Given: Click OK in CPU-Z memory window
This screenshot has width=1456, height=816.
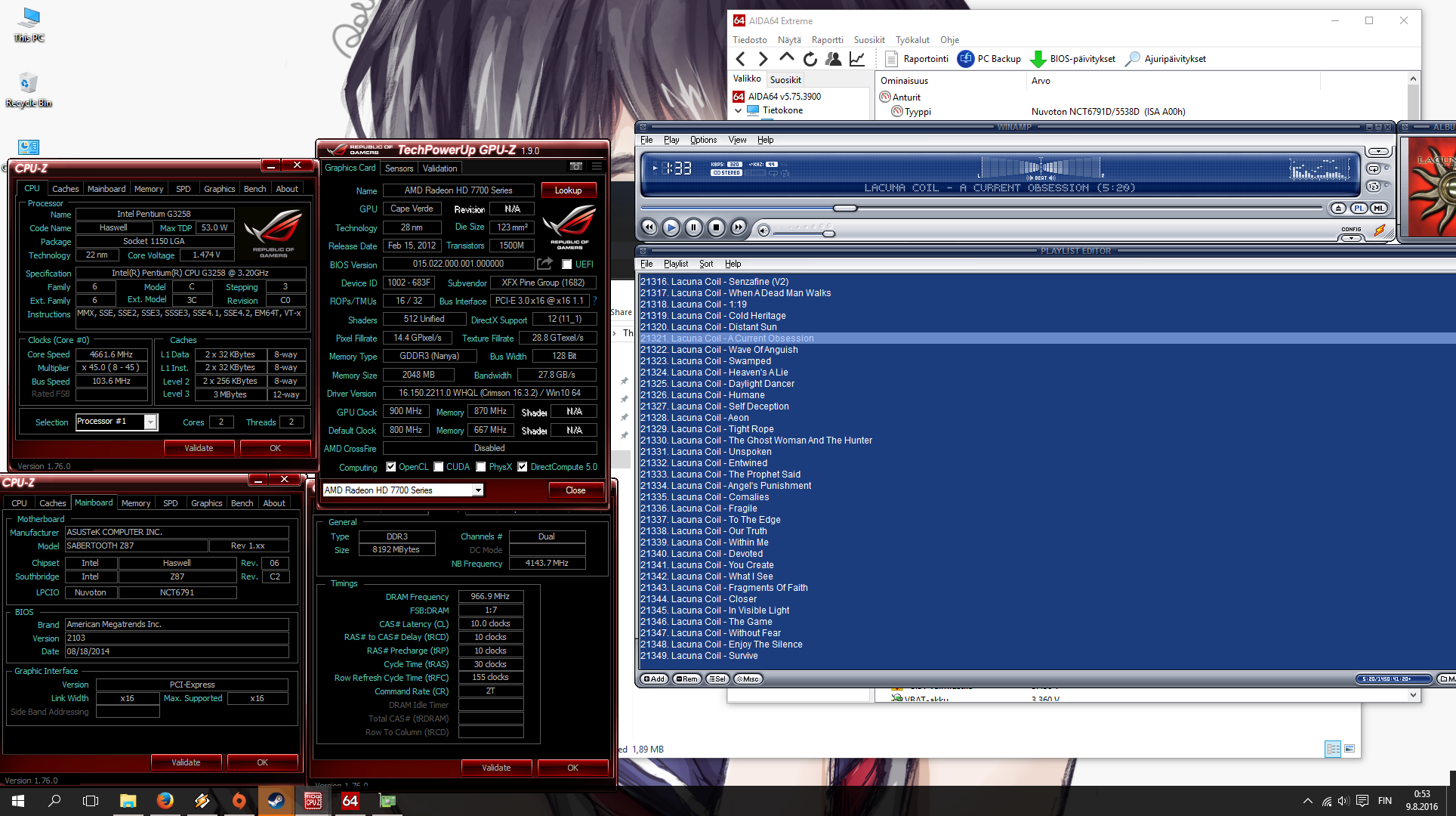Looking at the screenshot, I should click(572, 768).
